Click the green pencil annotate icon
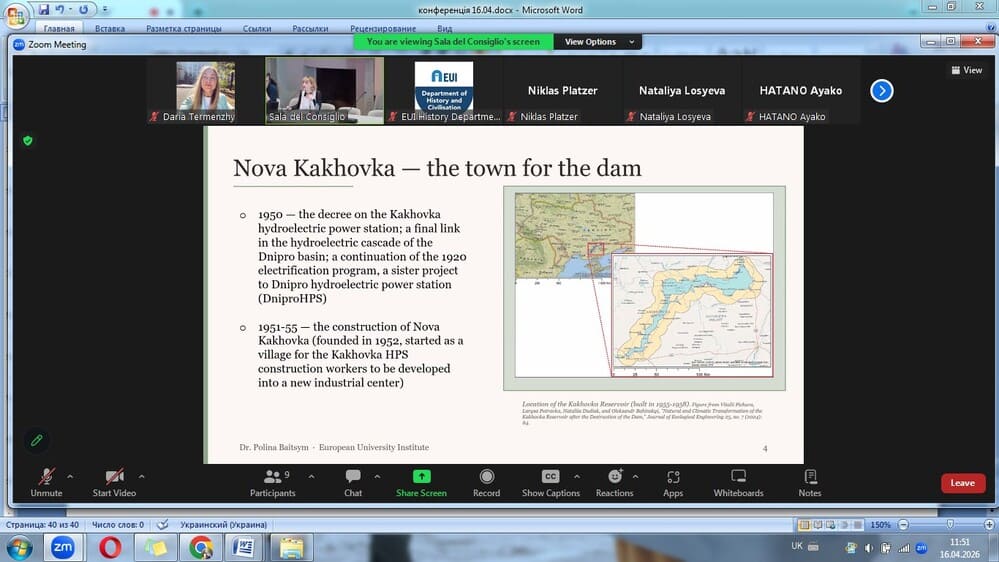 point(37,440)
